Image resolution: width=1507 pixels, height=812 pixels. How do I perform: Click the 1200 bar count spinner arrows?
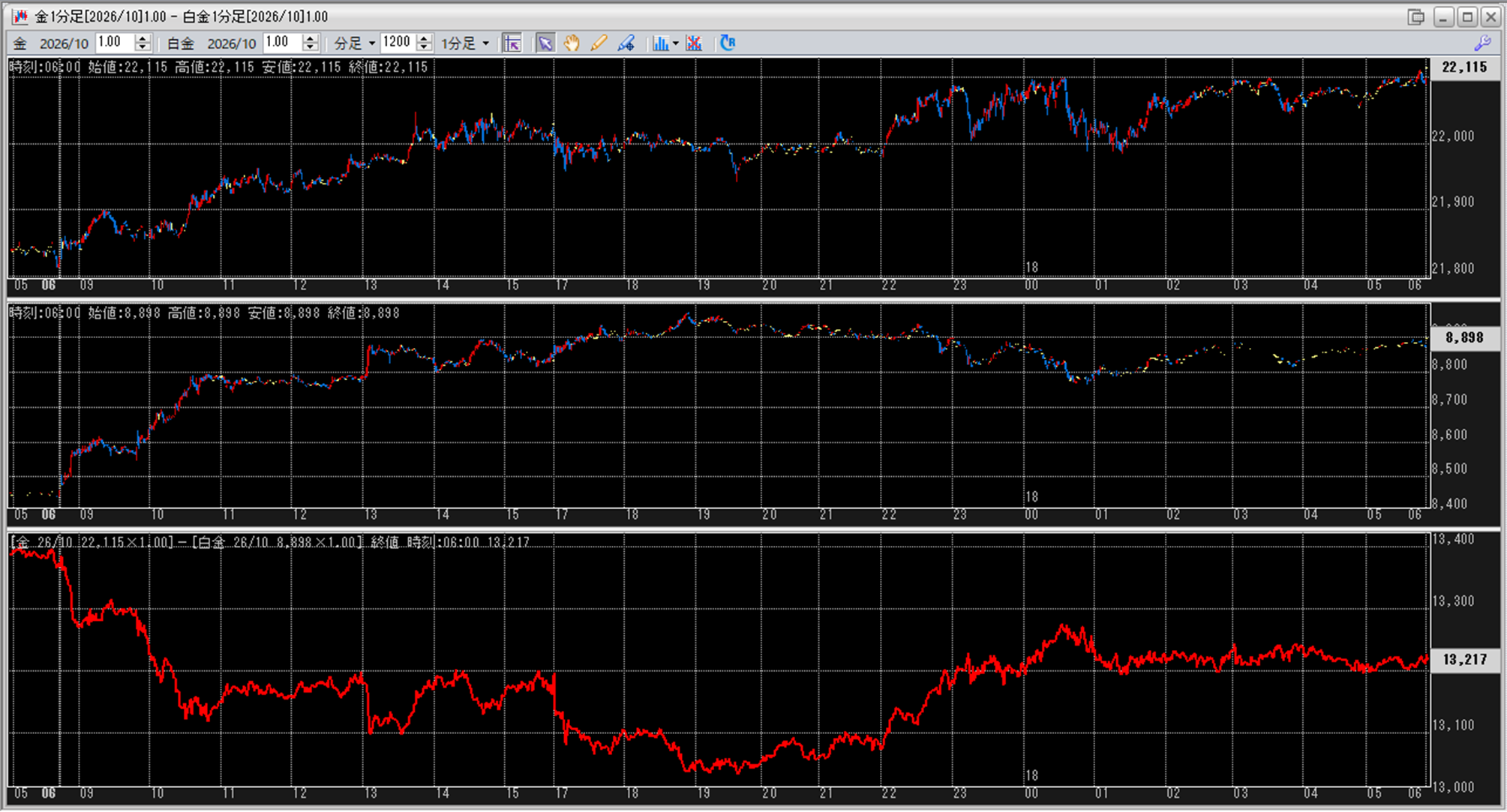point(424,43)
